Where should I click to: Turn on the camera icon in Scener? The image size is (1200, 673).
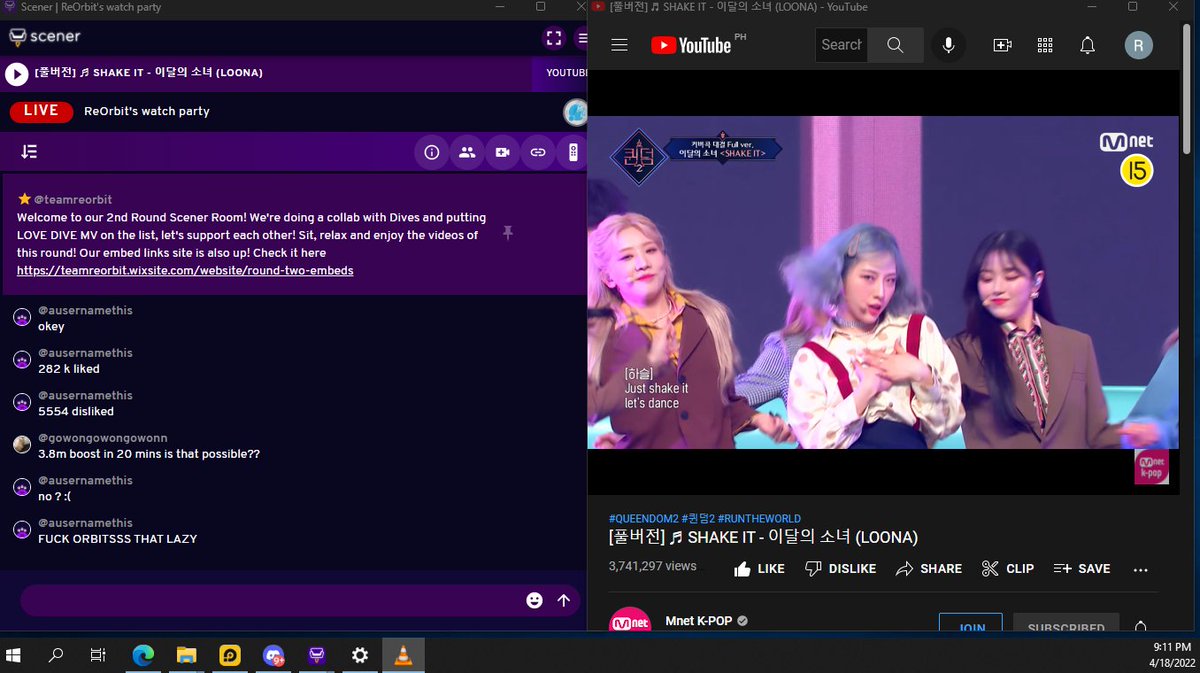click(x=502, y=153)
